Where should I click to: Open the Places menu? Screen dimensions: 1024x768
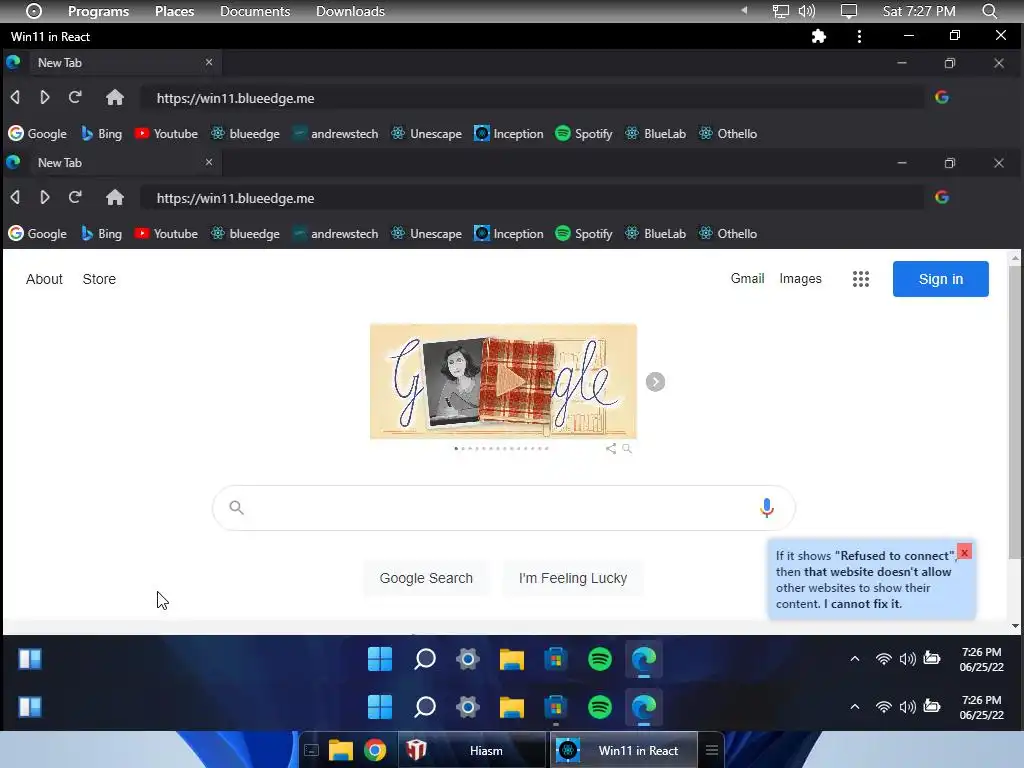pos(174,11)
